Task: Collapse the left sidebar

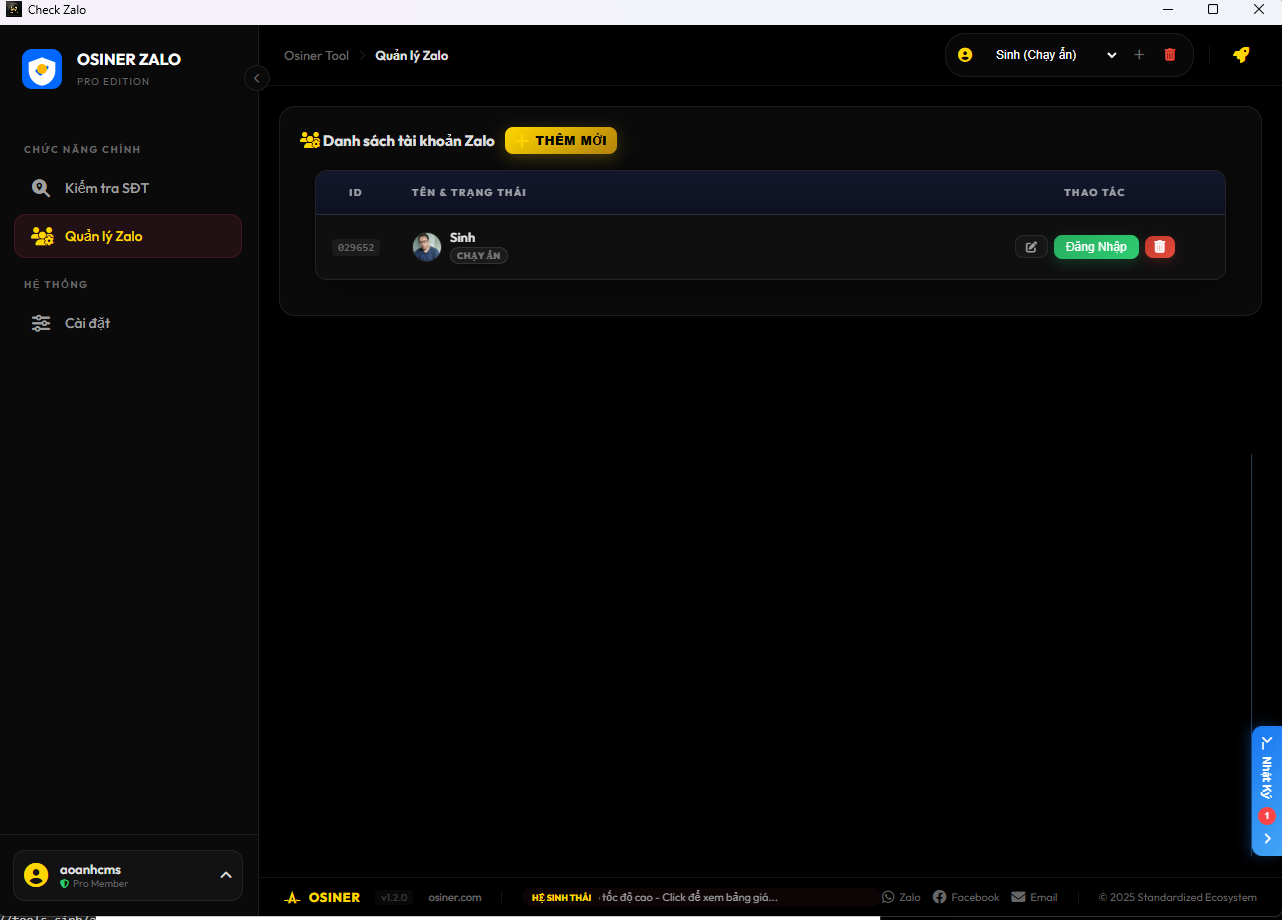Action: point(257,78)
